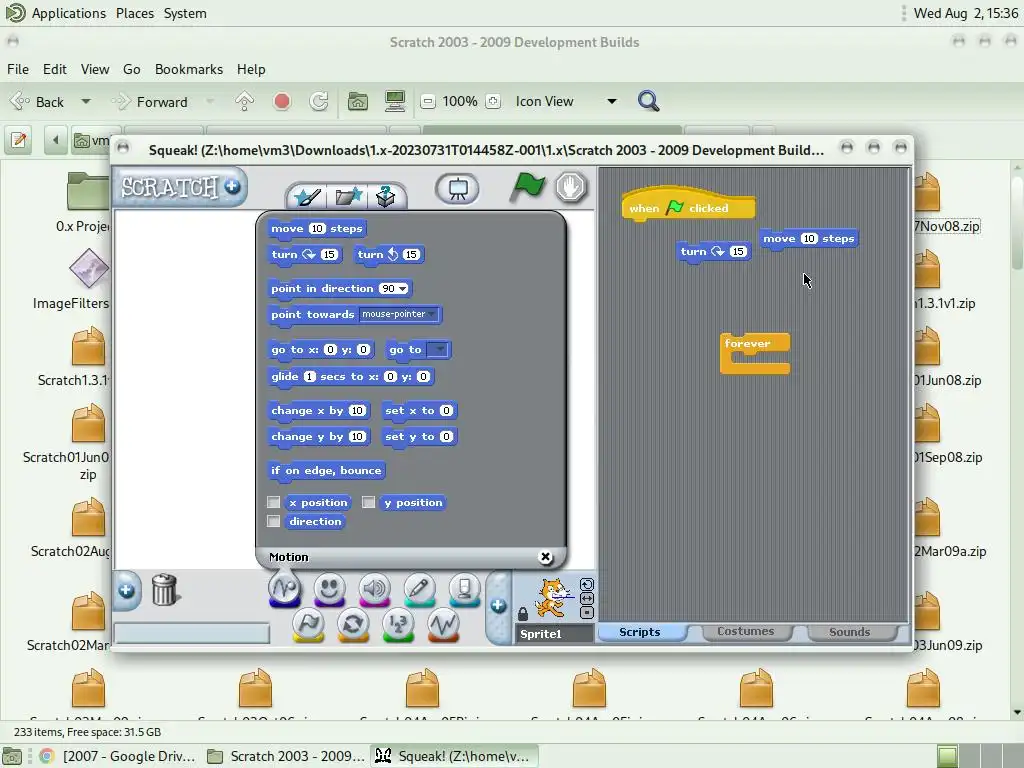This screenshot has height=768, width=1024.
Task: Enable the y position checkbox
Action: (368, 502)
